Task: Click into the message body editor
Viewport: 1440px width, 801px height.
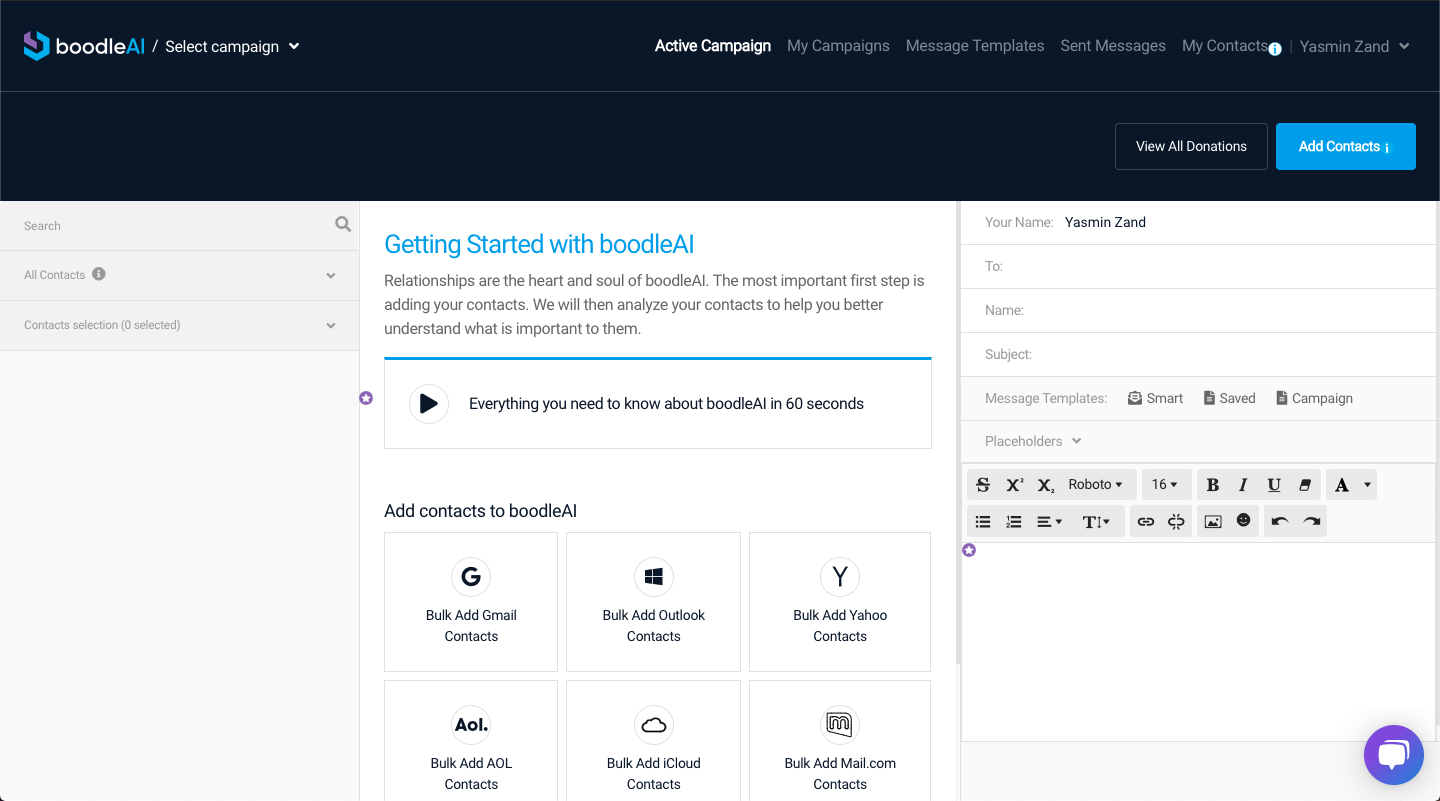Action: (1198, 641)
